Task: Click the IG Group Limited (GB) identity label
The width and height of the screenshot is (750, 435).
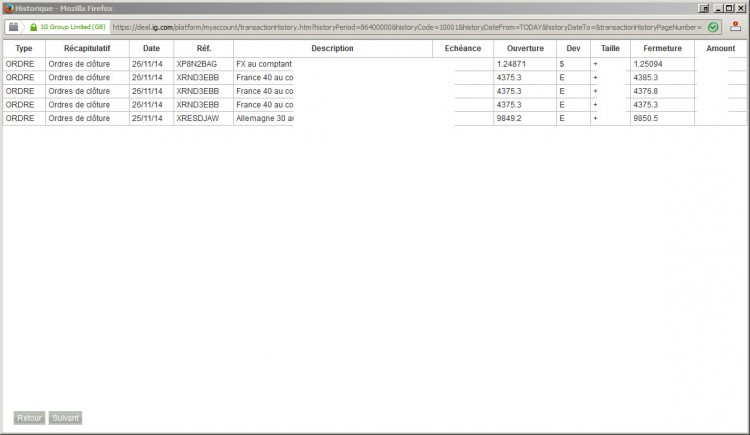Action: [73, 27]
